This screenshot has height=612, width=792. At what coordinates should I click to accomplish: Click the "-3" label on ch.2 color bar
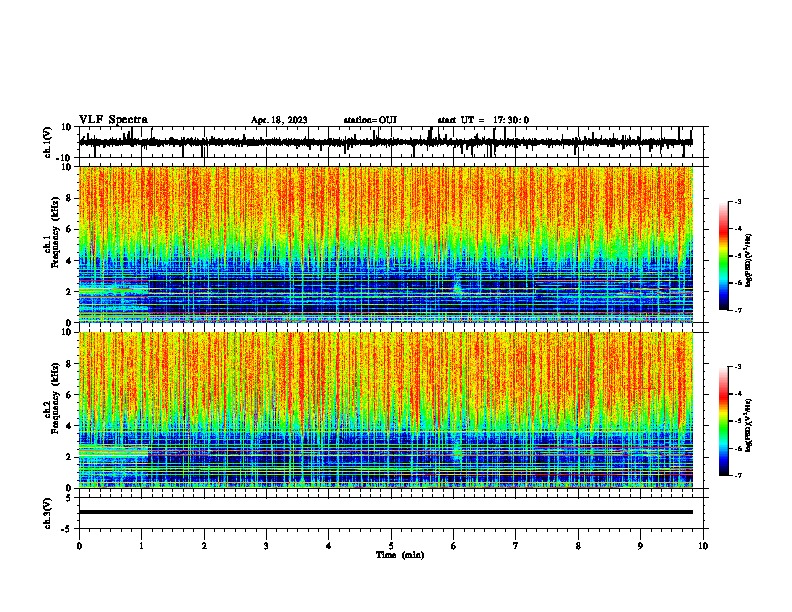pos(738,367)
